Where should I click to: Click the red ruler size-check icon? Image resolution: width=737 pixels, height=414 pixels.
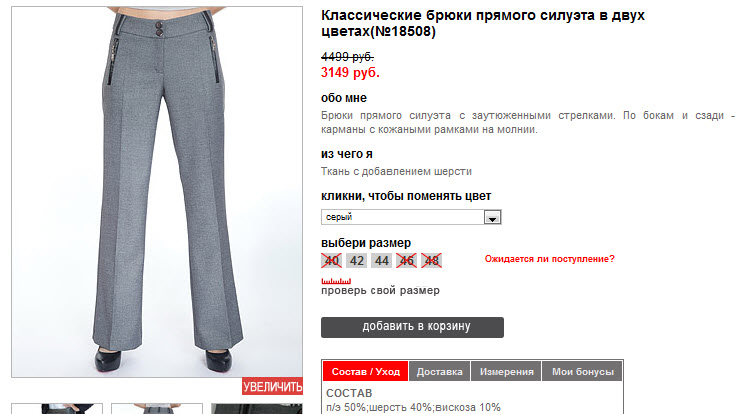click(336, 281)
